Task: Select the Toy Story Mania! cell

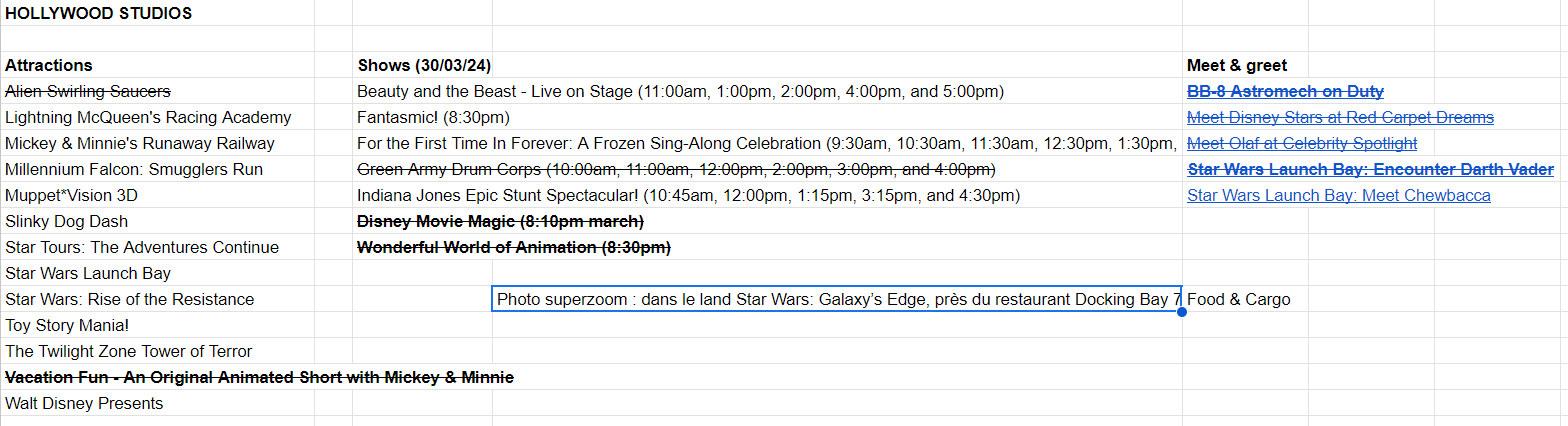Action: pyautogui.click(x=67, y=326)
